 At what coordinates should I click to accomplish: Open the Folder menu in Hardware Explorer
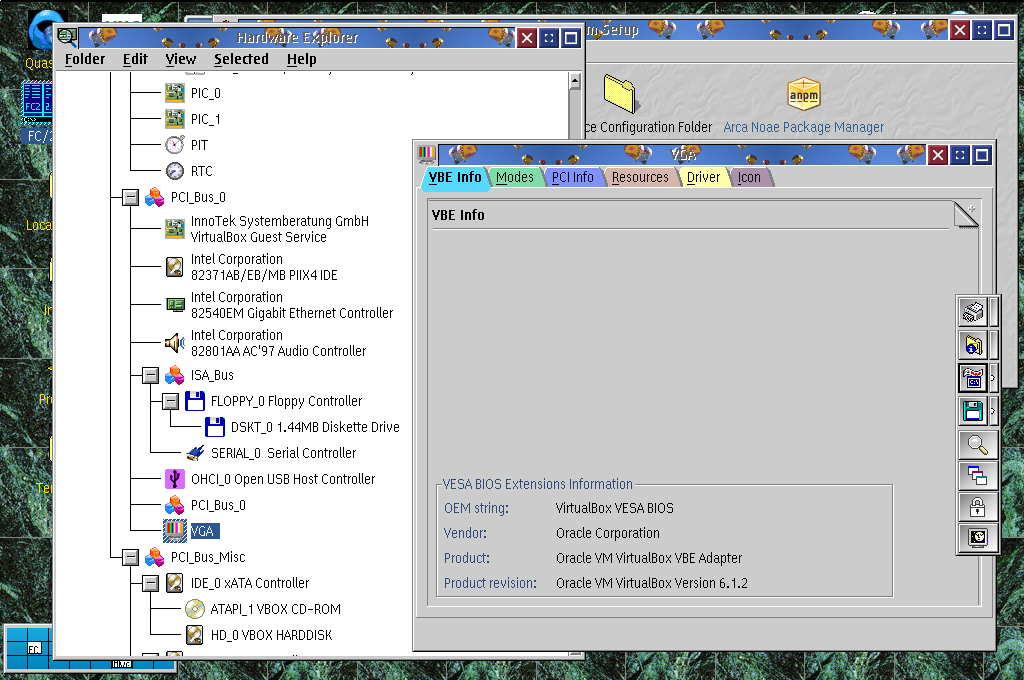click(85, 59)
